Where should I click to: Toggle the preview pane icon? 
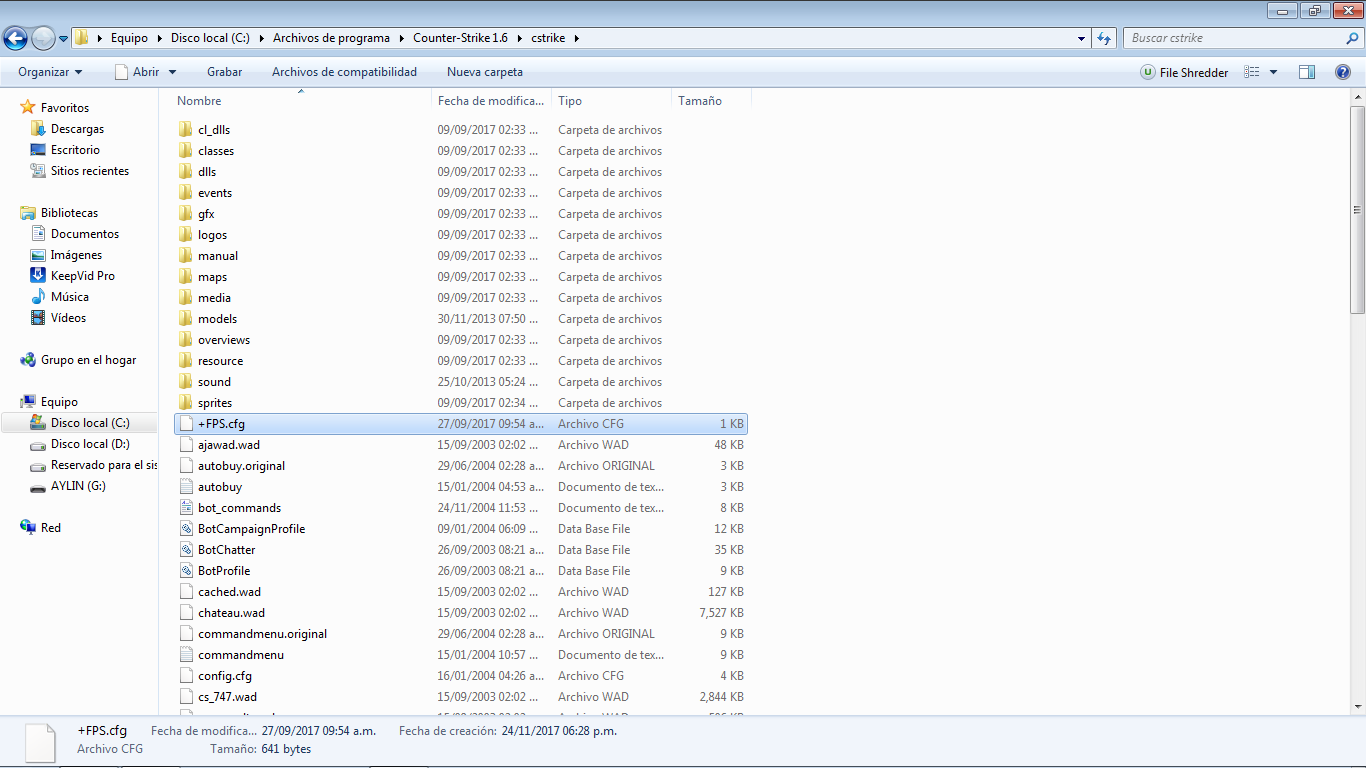[x=1307, y=72]
